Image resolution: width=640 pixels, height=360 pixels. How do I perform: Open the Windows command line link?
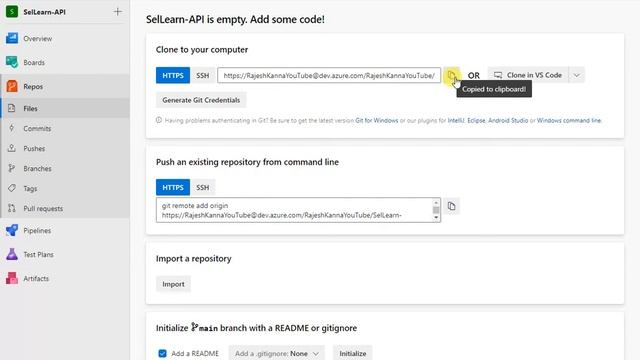(x=569, y=120)
